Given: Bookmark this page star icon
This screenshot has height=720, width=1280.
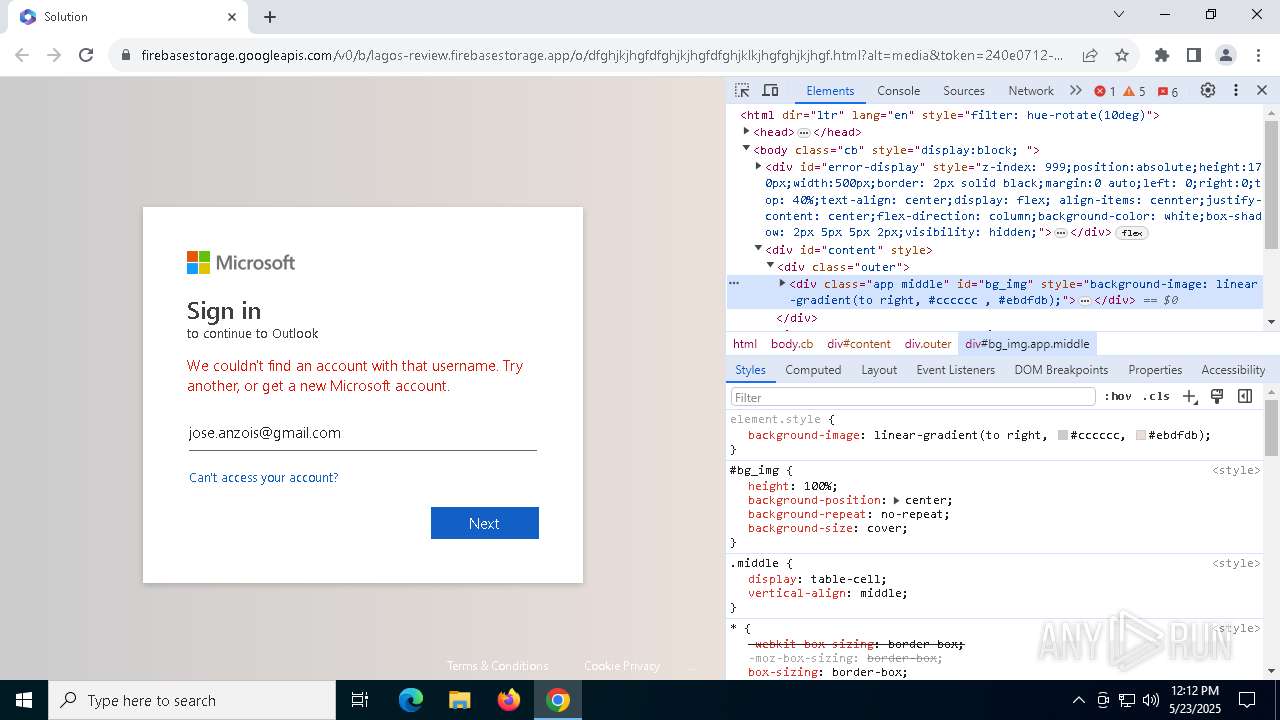Looking at the screenshot, I should [1122, 55].
